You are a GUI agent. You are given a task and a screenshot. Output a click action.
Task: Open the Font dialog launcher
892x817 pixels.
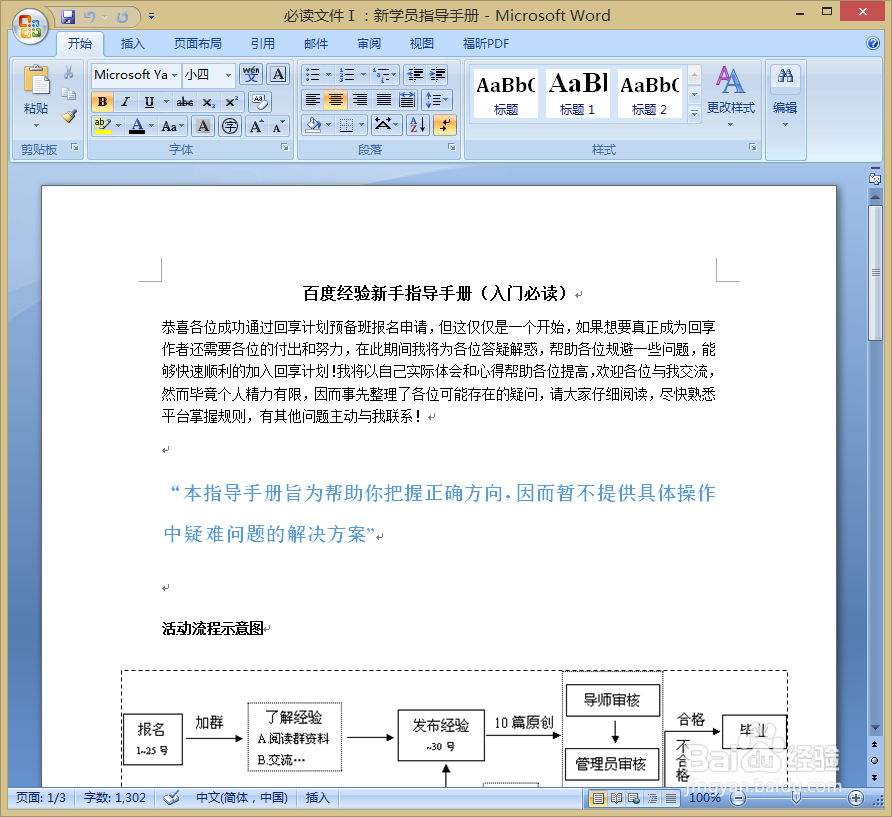[284, 147]
